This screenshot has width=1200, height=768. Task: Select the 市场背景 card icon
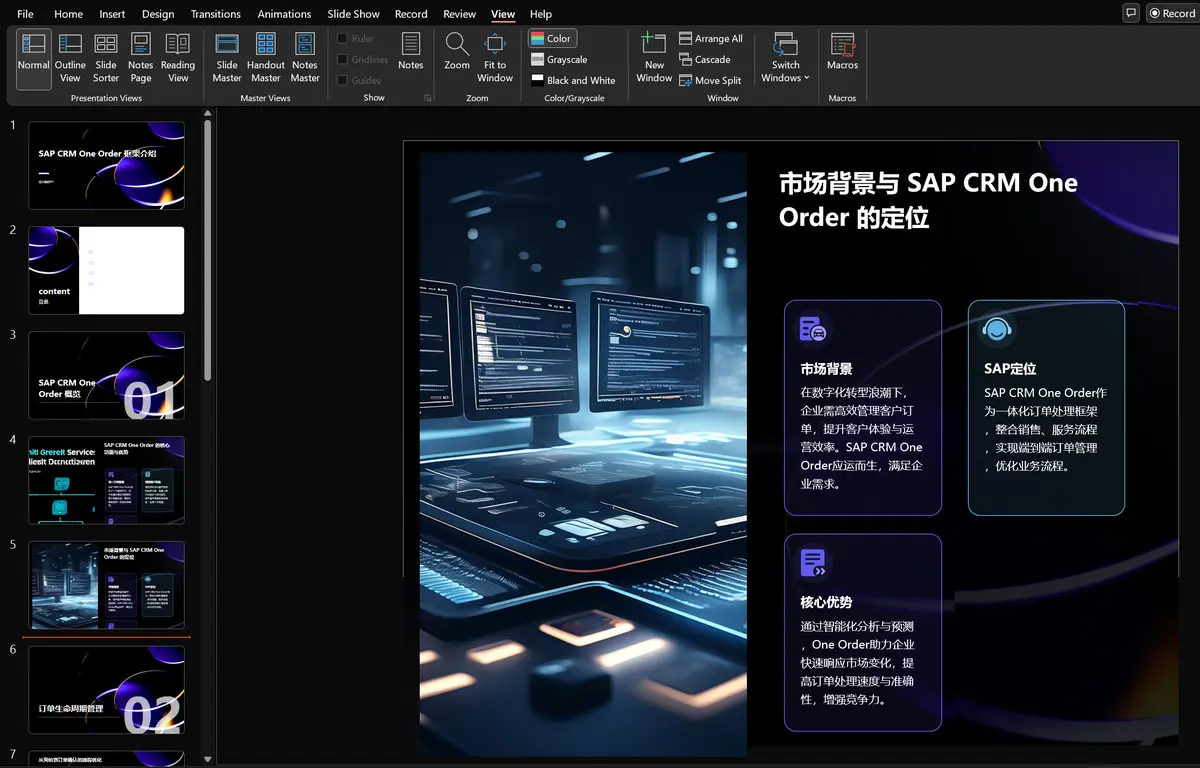click(813, 329)
